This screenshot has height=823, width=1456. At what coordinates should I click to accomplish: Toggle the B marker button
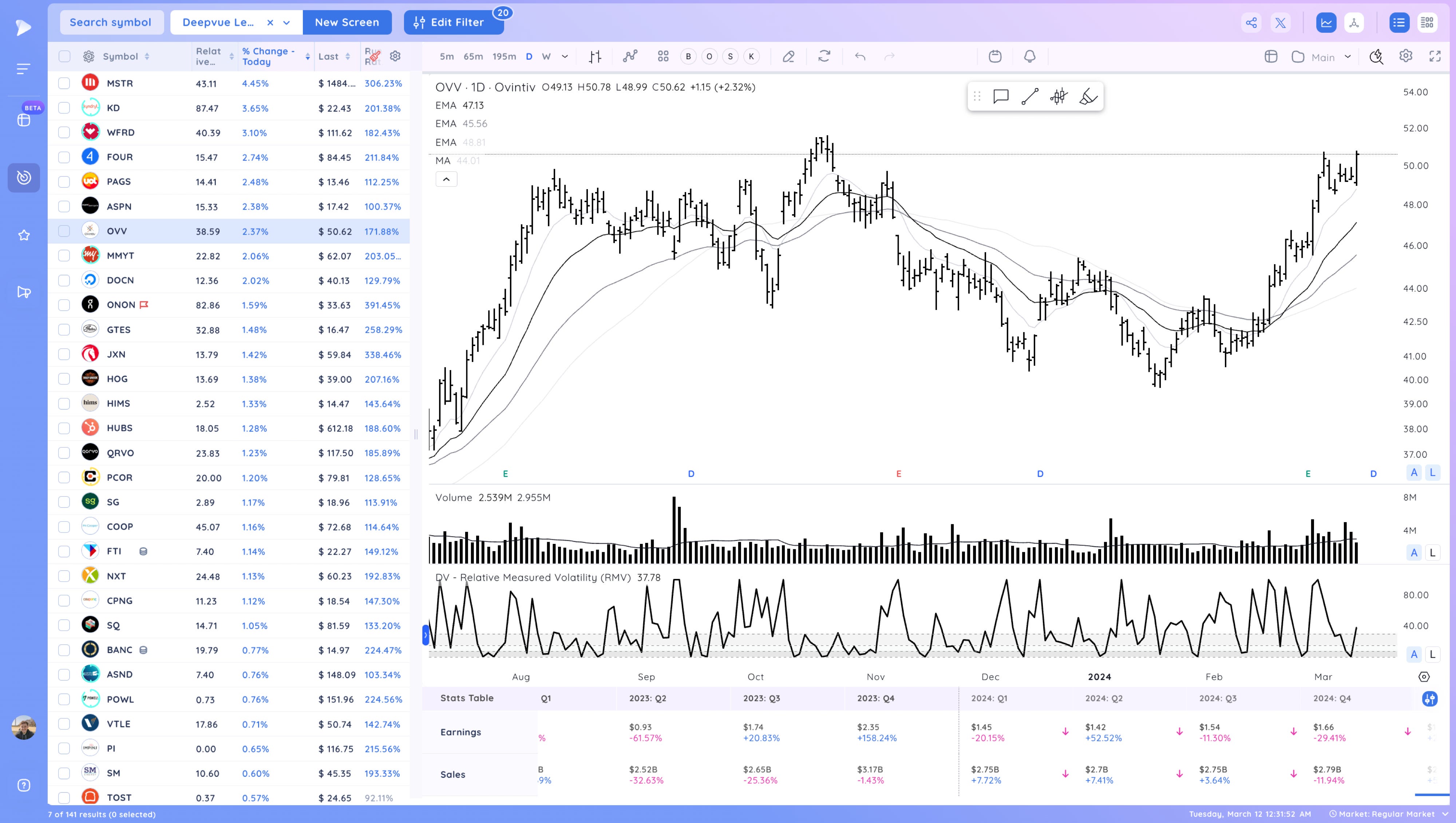point(688,56)
